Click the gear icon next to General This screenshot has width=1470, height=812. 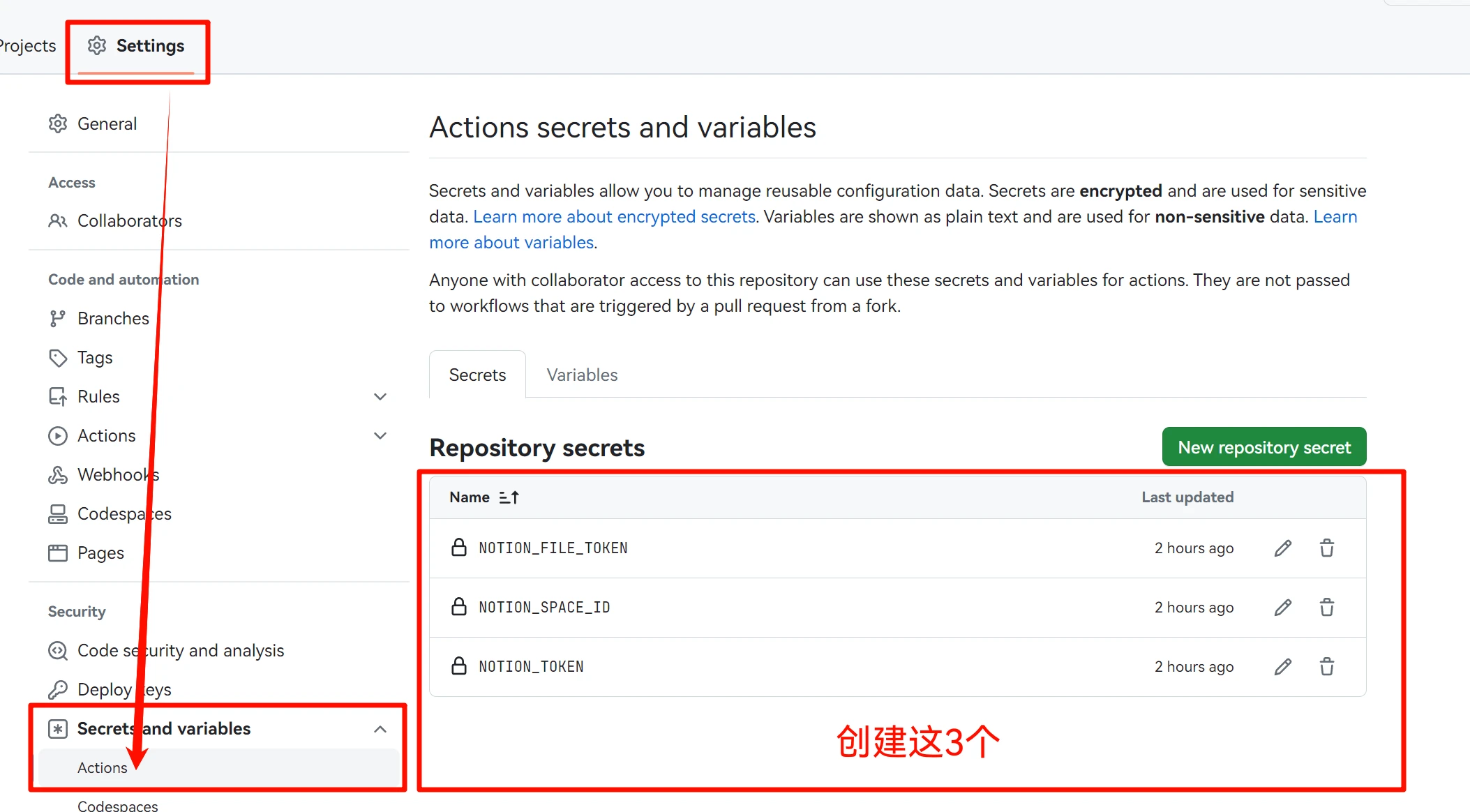[x=58, y=123]
